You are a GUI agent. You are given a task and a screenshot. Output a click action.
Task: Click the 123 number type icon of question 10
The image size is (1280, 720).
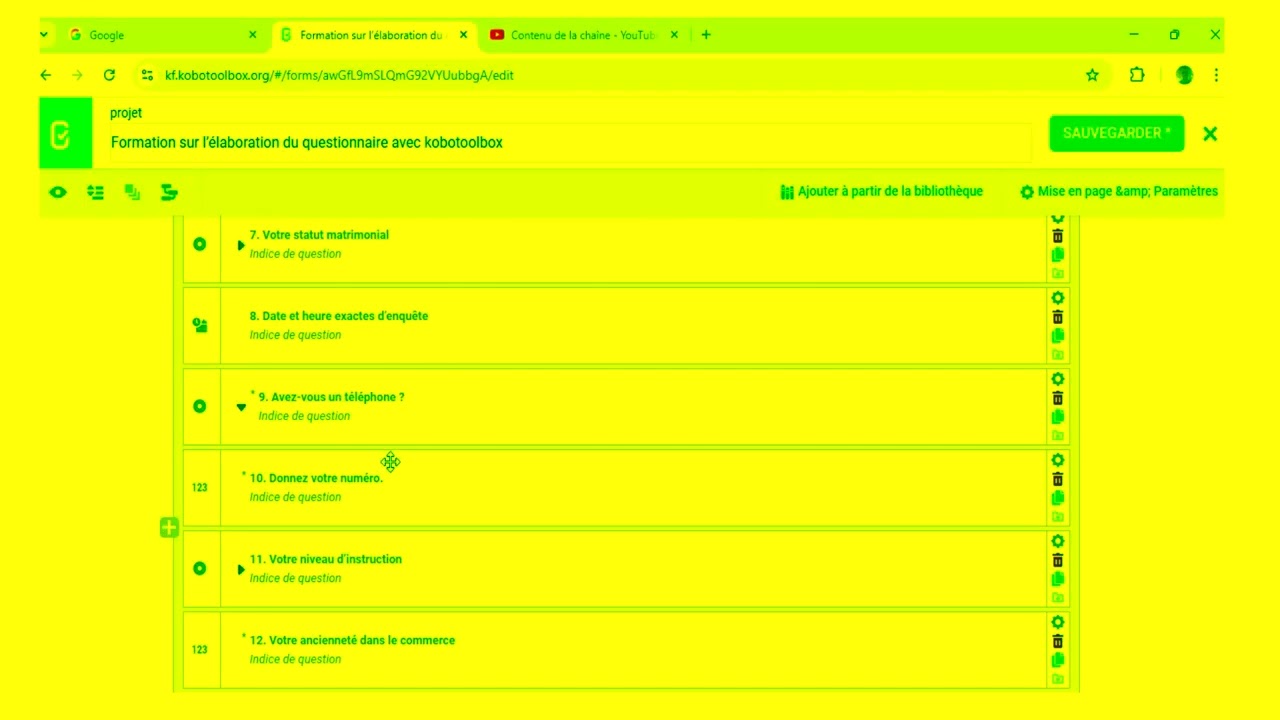coord(200,488)
